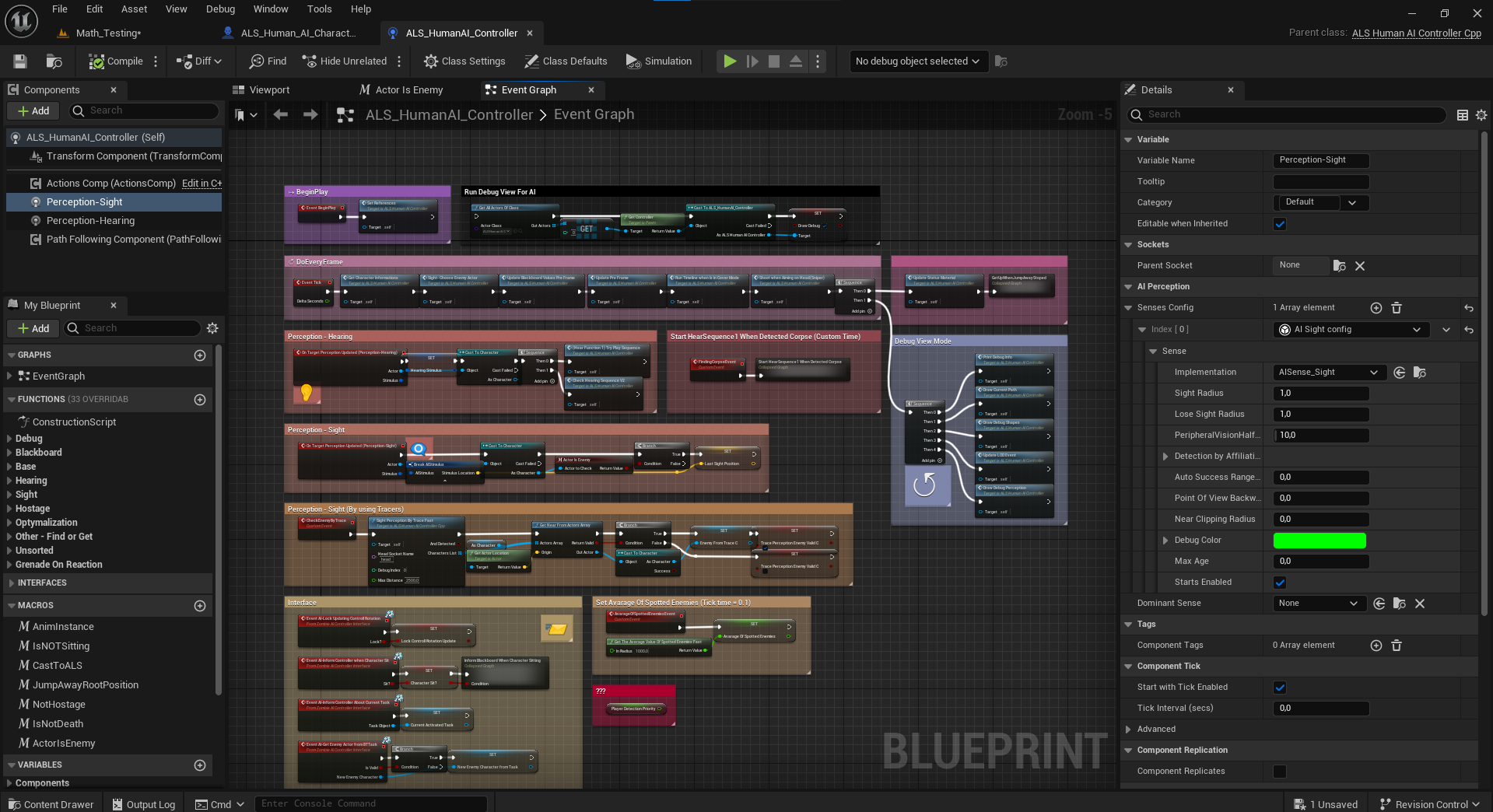Empty the Senses Config array trash icon
The image size is (1493, 812).
point(1397,308)
